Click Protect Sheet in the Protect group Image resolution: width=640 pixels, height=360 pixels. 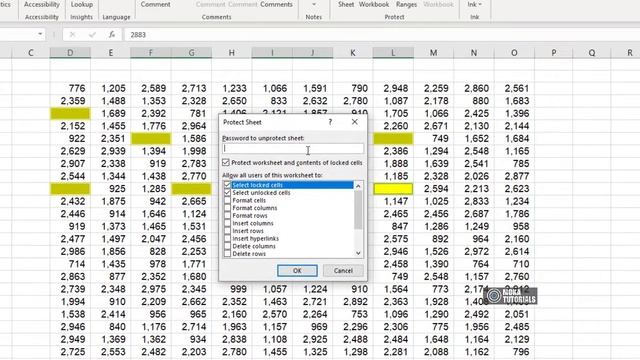tap(346, 4)
